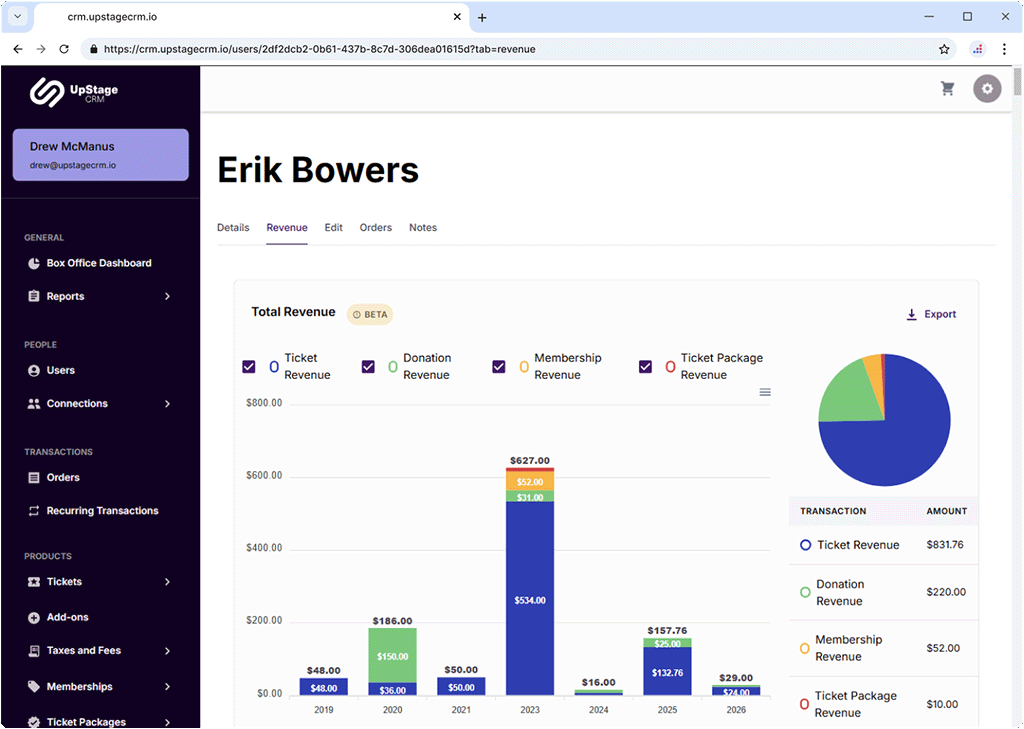This screenshot has height=729, width=1024.
Task: Disable the Membership Revenue checkbox
Action: (499, 367)
